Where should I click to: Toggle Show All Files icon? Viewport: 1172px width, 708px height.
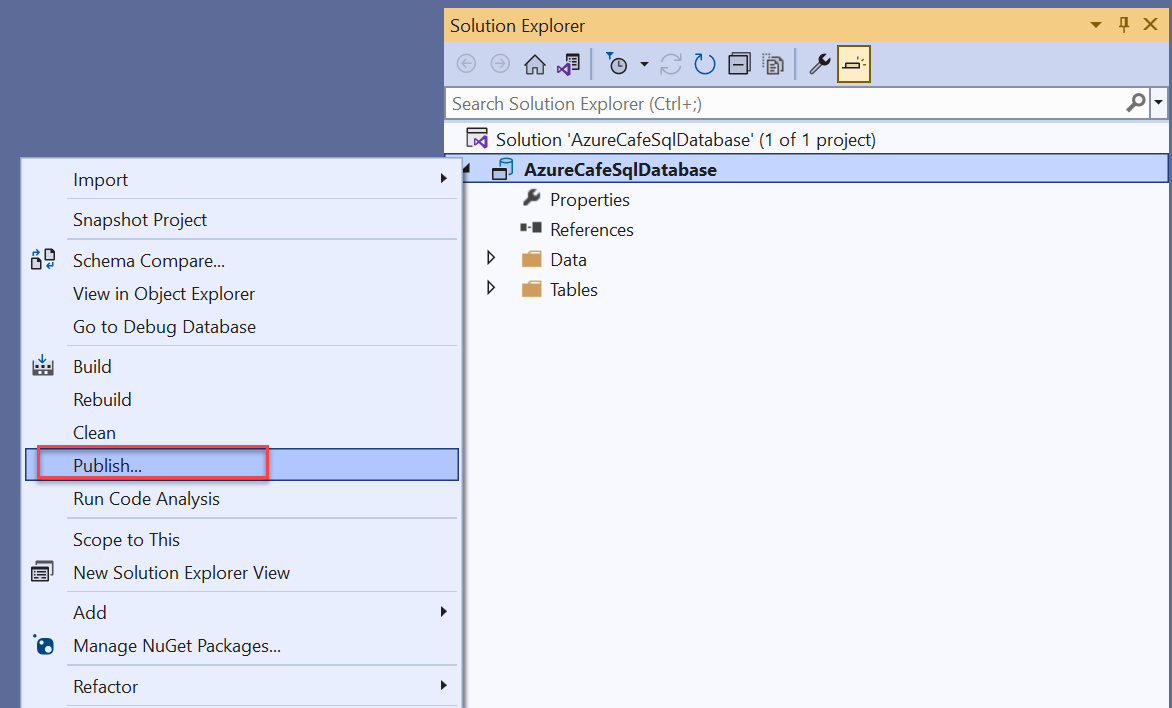pos(774,64)
